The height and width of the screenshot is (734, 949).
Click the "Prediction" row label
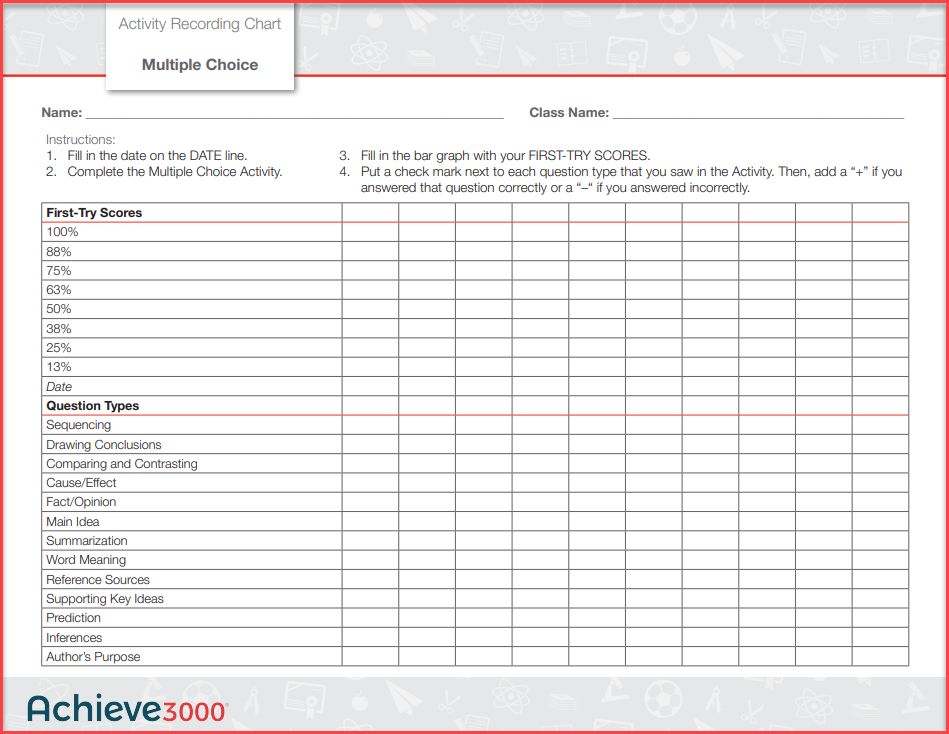pos(73,618)
